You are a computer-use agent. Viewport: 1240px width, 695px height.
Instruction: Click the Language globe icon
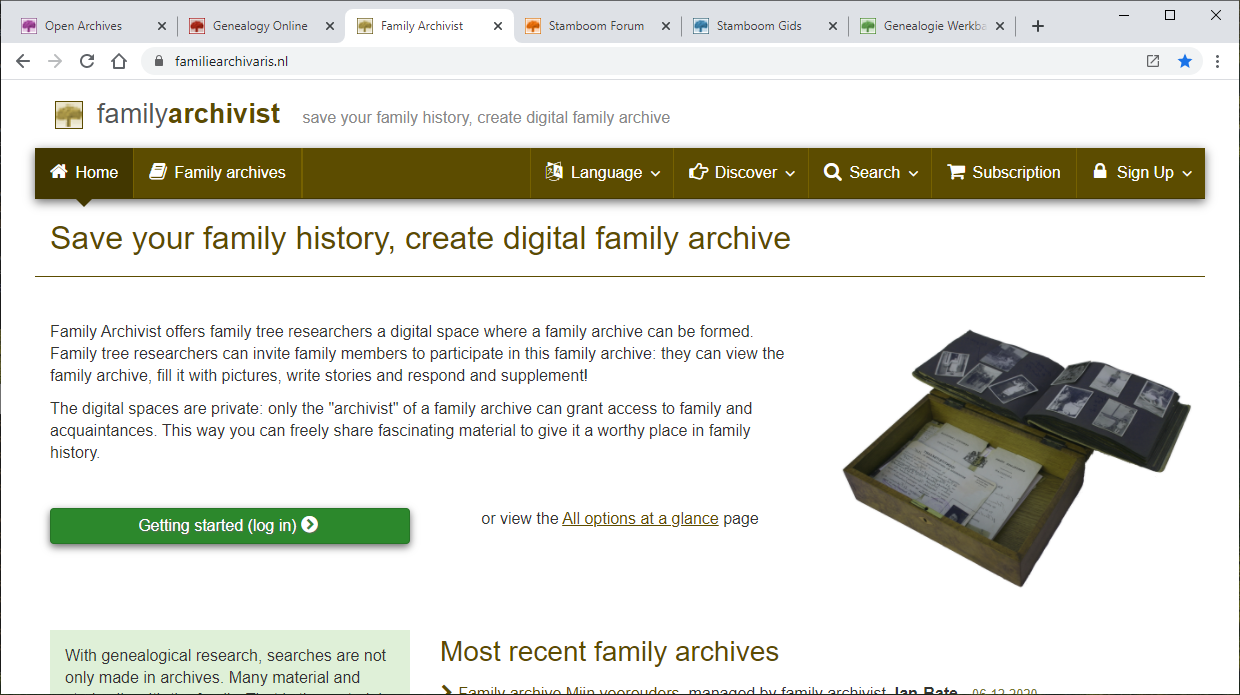coord(554,172)
